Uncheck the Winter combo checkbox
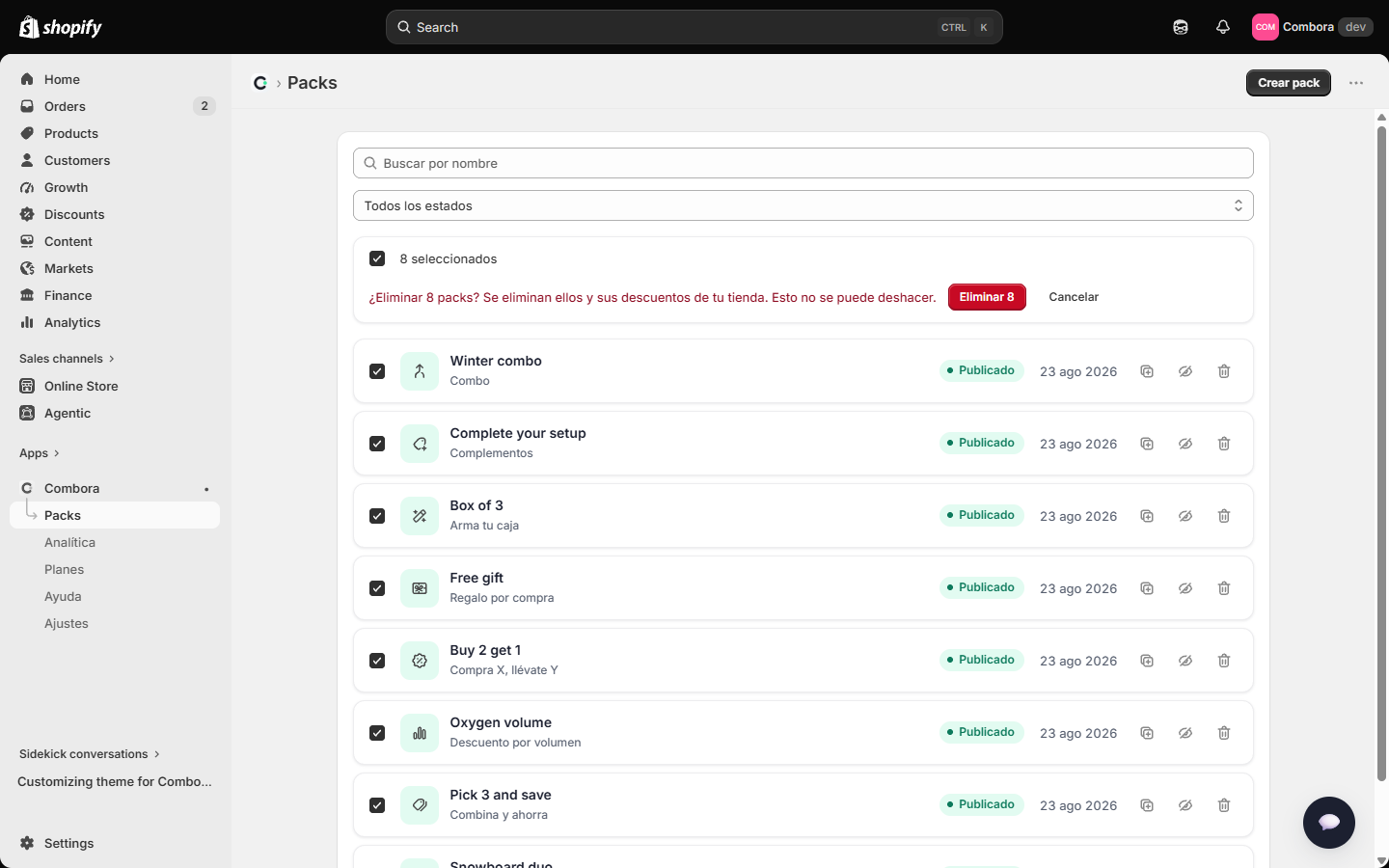Screen dimensions: 1389x868 (377, 371)
